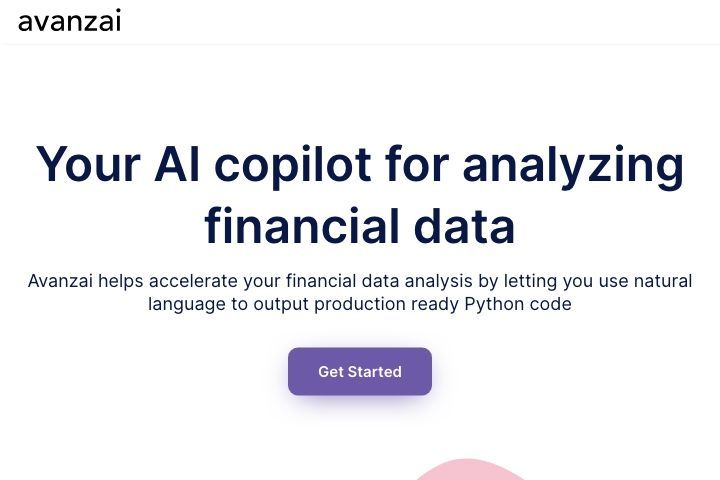Click the word 'analyzing' in the headline
The width and height of the screenshot is (720, 480).
[574, 166]
